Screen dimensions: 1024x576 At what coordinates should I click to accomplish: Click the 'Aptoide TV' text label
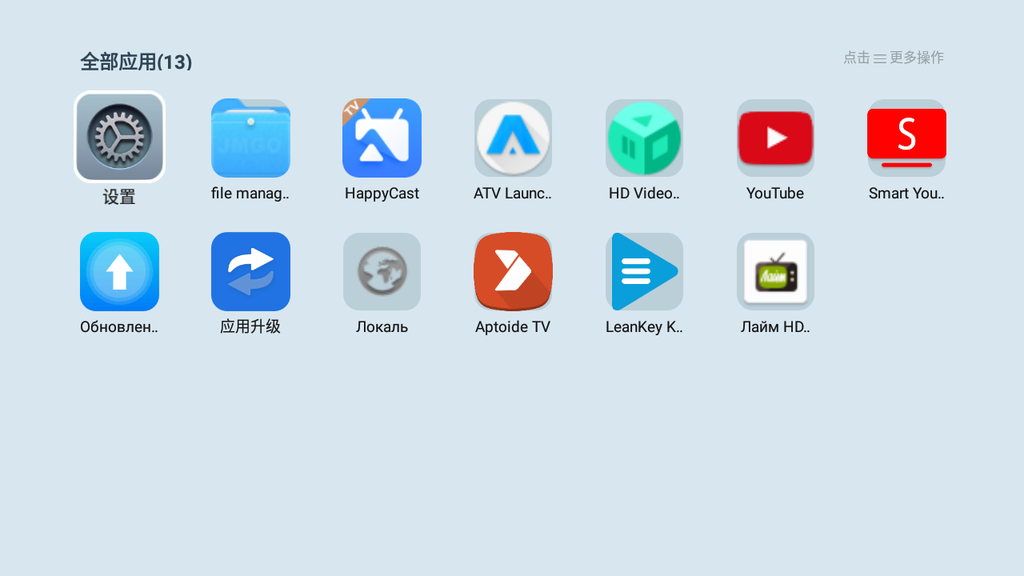coord(513,327)
